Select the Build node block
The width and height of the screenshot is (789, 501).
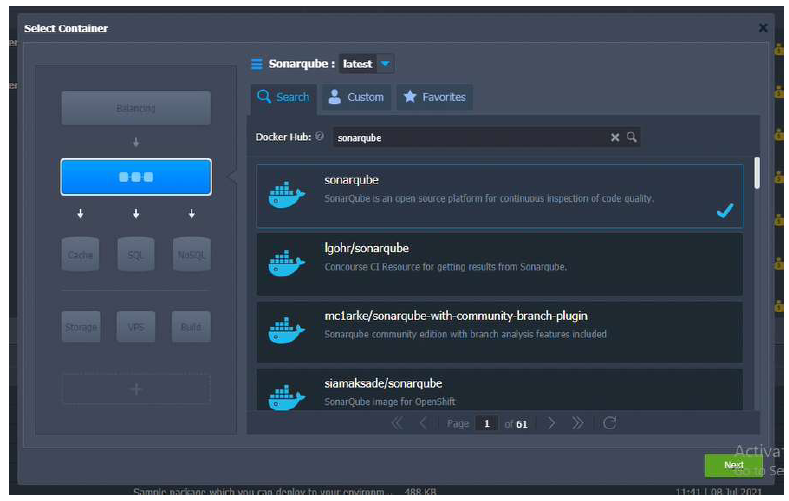tap(191, 327)
